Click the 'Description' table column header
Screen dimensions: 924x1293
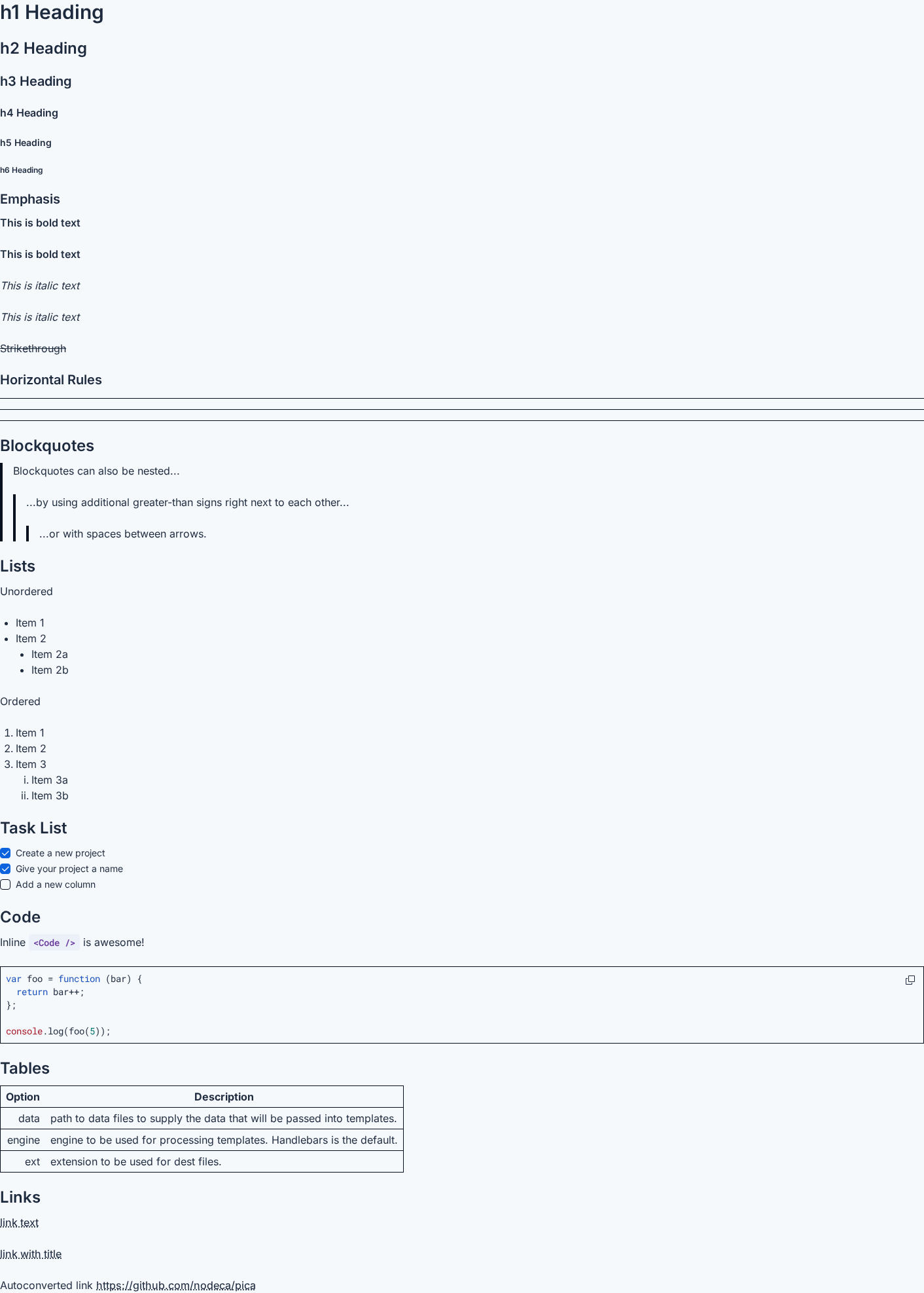click(x=224, y=1097)
